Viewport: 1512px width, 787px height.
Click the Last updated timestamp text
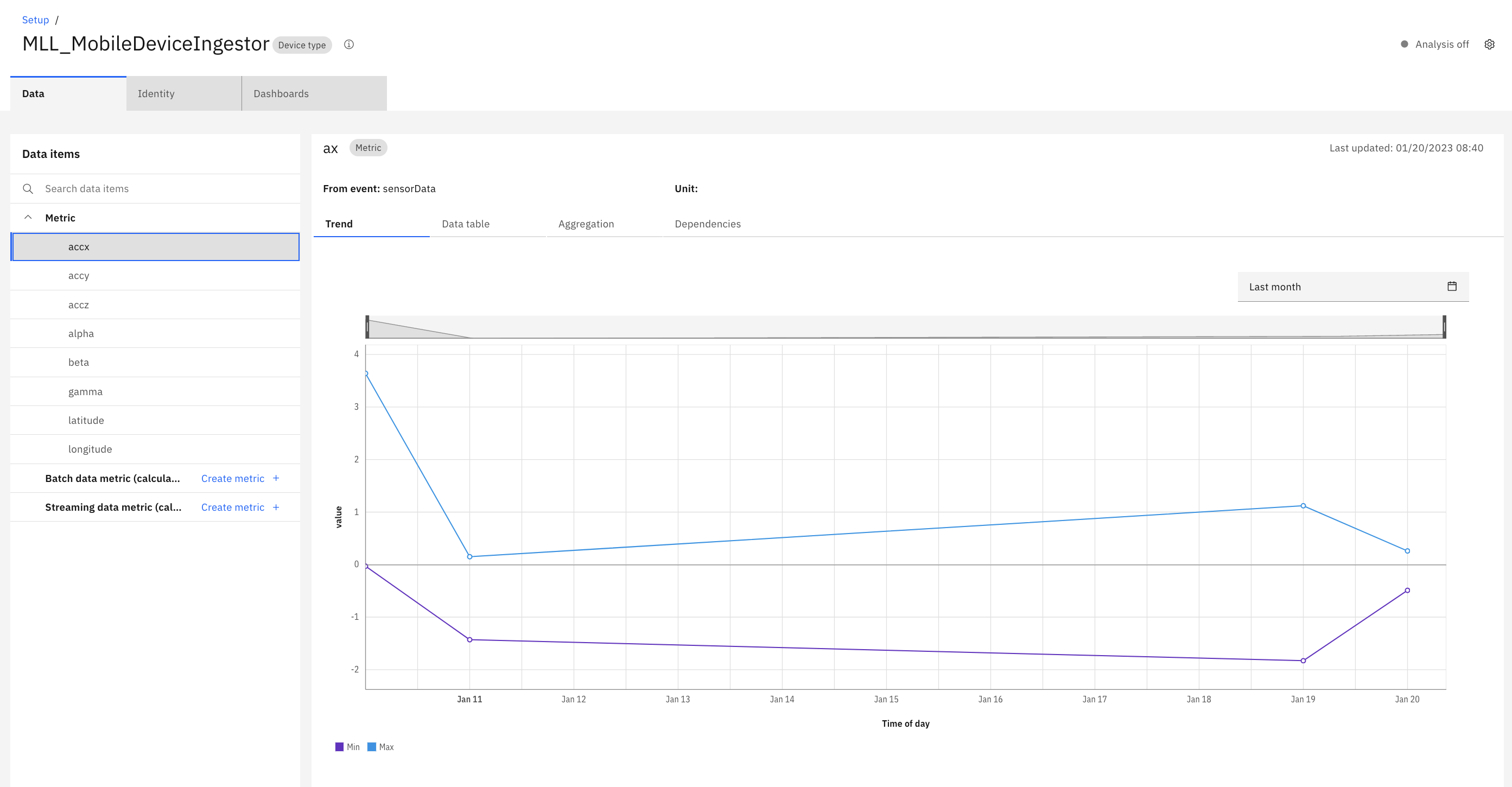click(1406, 148)
